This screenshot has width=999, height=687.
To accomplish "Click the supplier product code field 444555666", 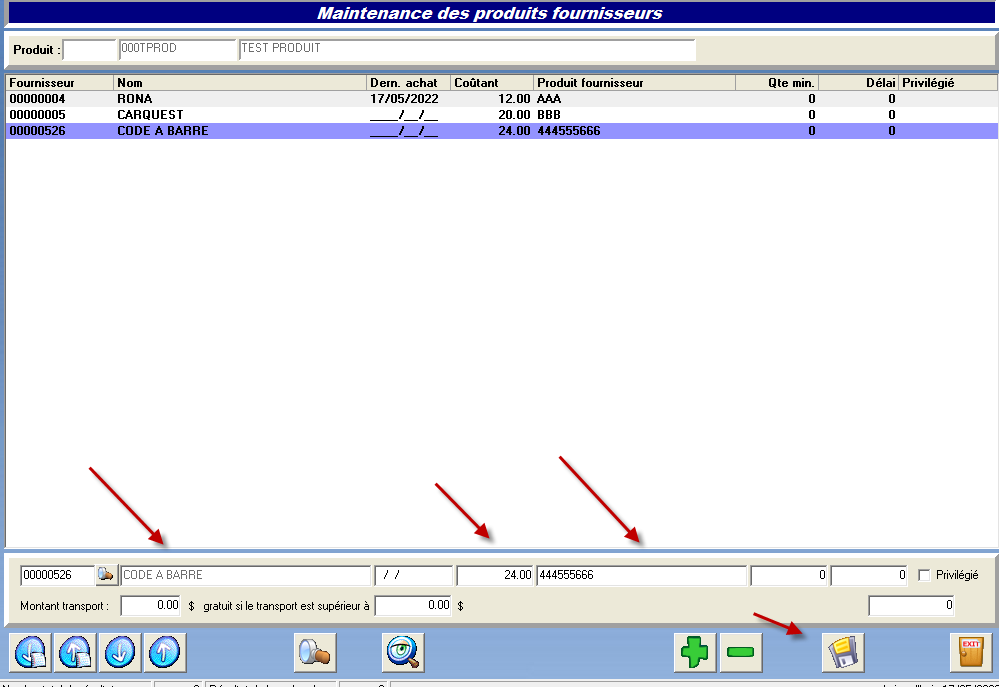I will coord(640,575).
